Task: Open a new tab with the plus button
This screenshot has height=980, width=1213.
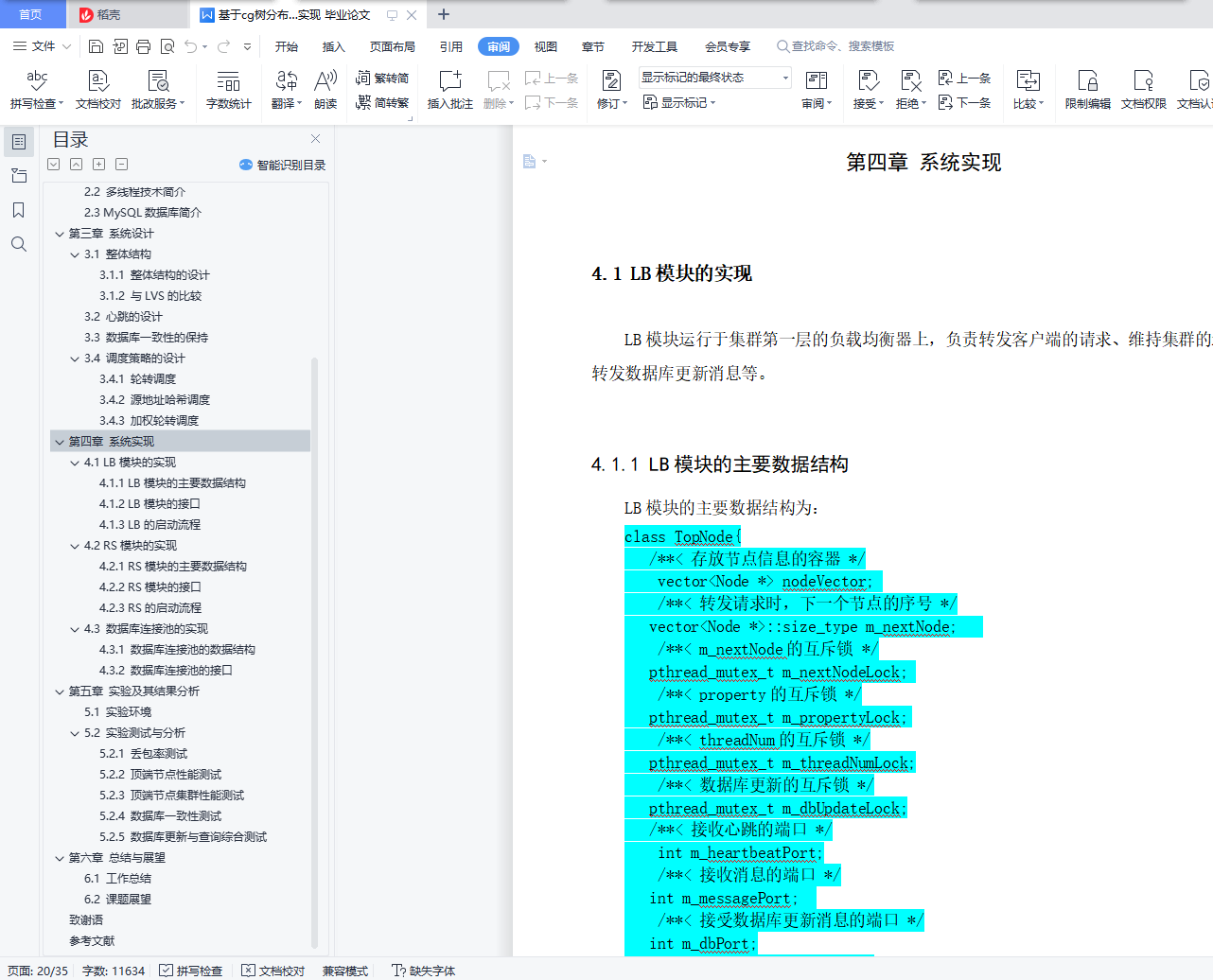Action: [x=444, y=14]
